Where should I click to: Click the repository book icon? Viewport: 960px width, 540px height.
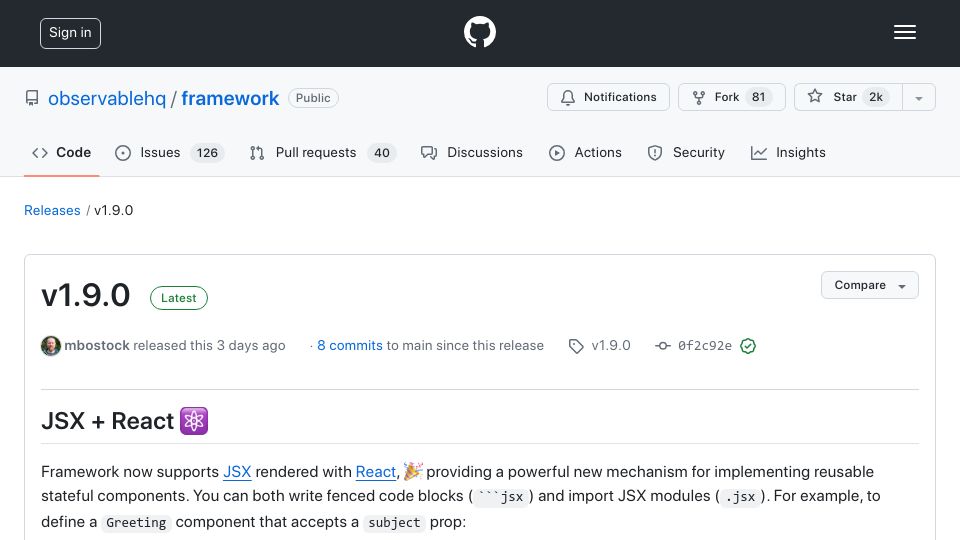pos(32,98)
